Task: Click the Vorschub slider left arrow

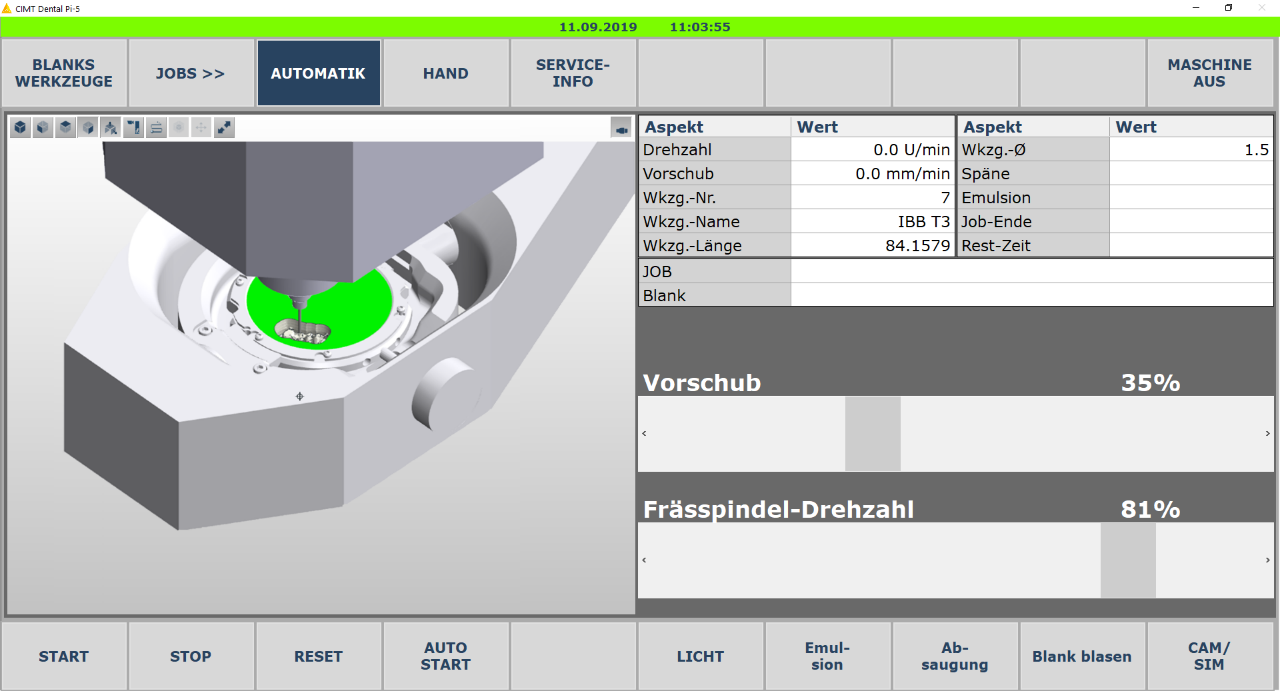Action: [644, 434]
